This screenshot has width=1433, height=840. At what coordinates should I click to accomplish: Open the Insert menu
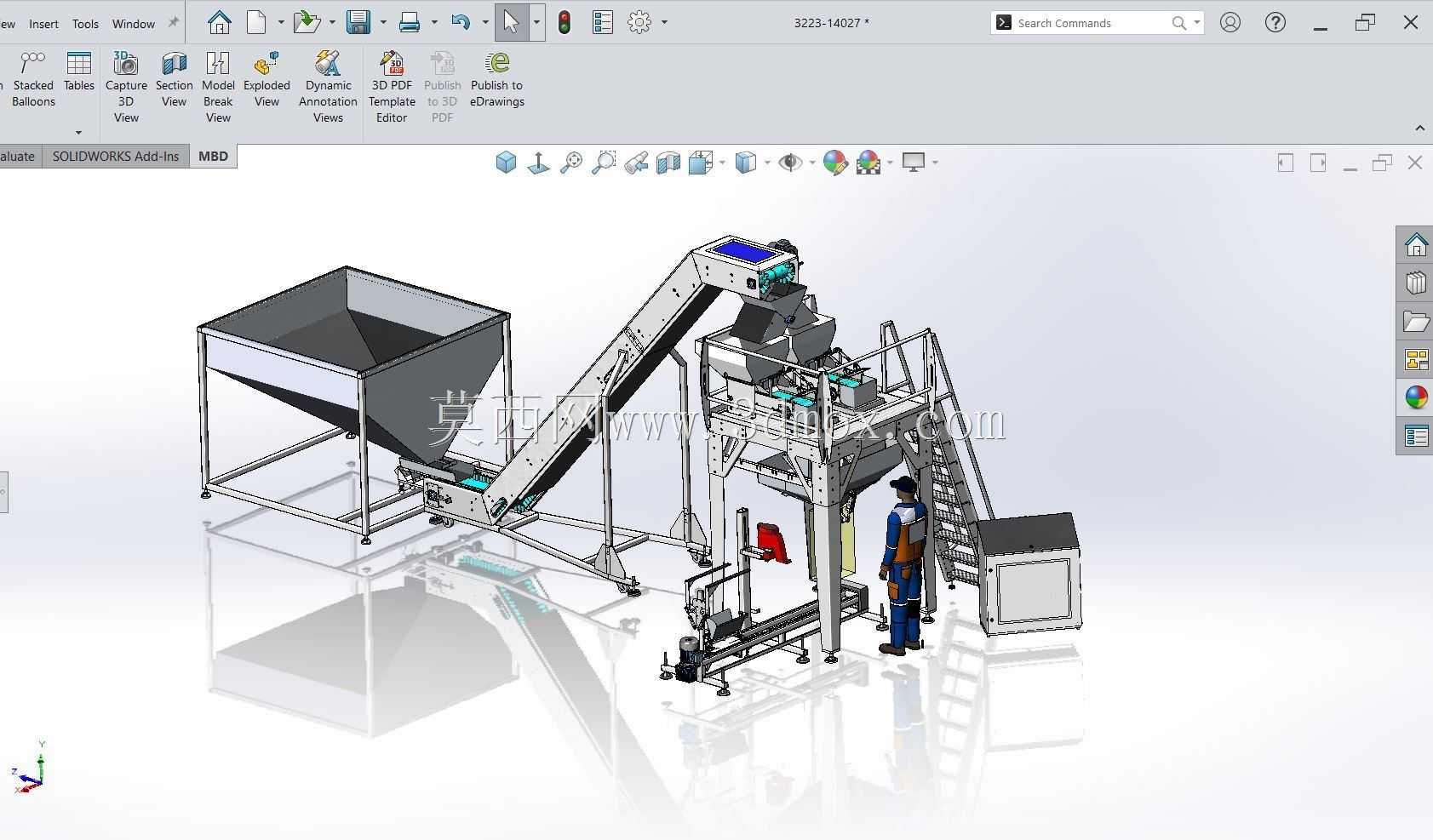[43, 24]
